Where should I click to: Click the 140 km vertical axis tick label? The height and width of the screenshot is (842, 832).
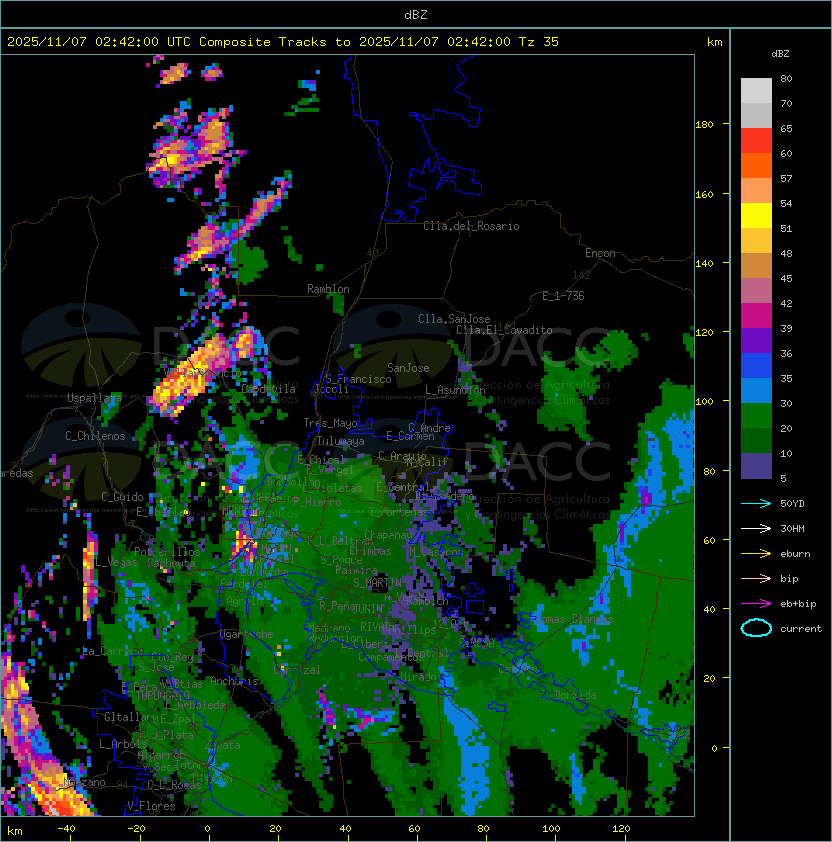(x=704, y=264)
